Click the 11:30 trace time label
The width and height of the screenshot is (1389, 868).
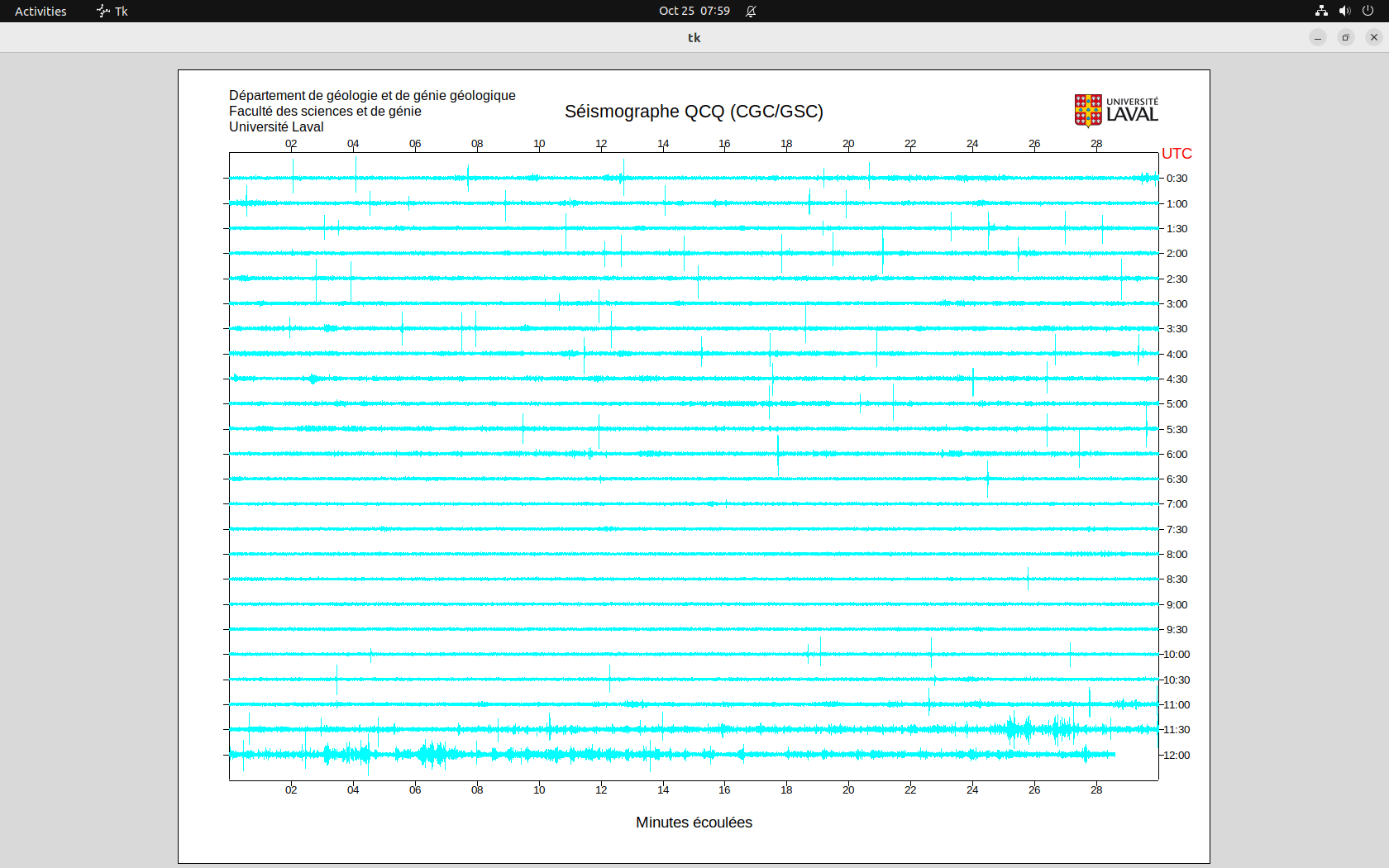coord(1177,730)
